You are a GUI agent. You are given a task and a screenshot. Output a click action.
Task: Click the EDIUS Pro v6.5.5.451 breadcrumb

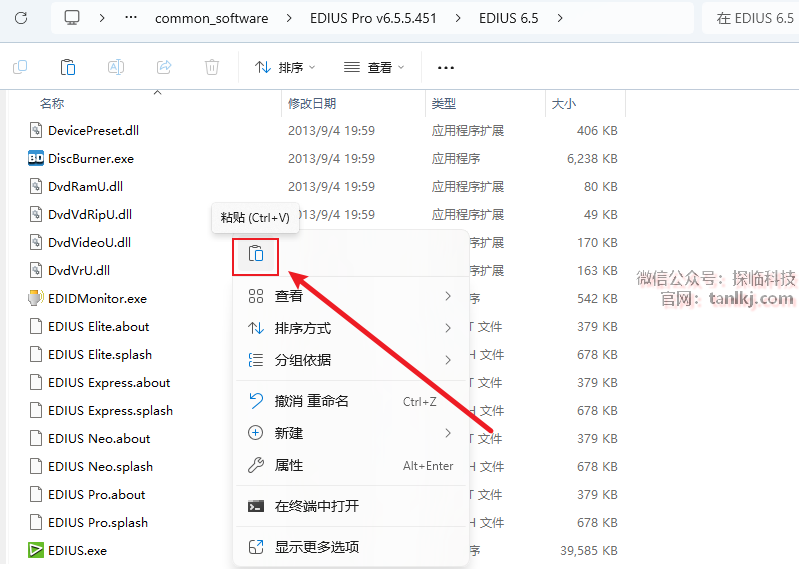[373, 18]
